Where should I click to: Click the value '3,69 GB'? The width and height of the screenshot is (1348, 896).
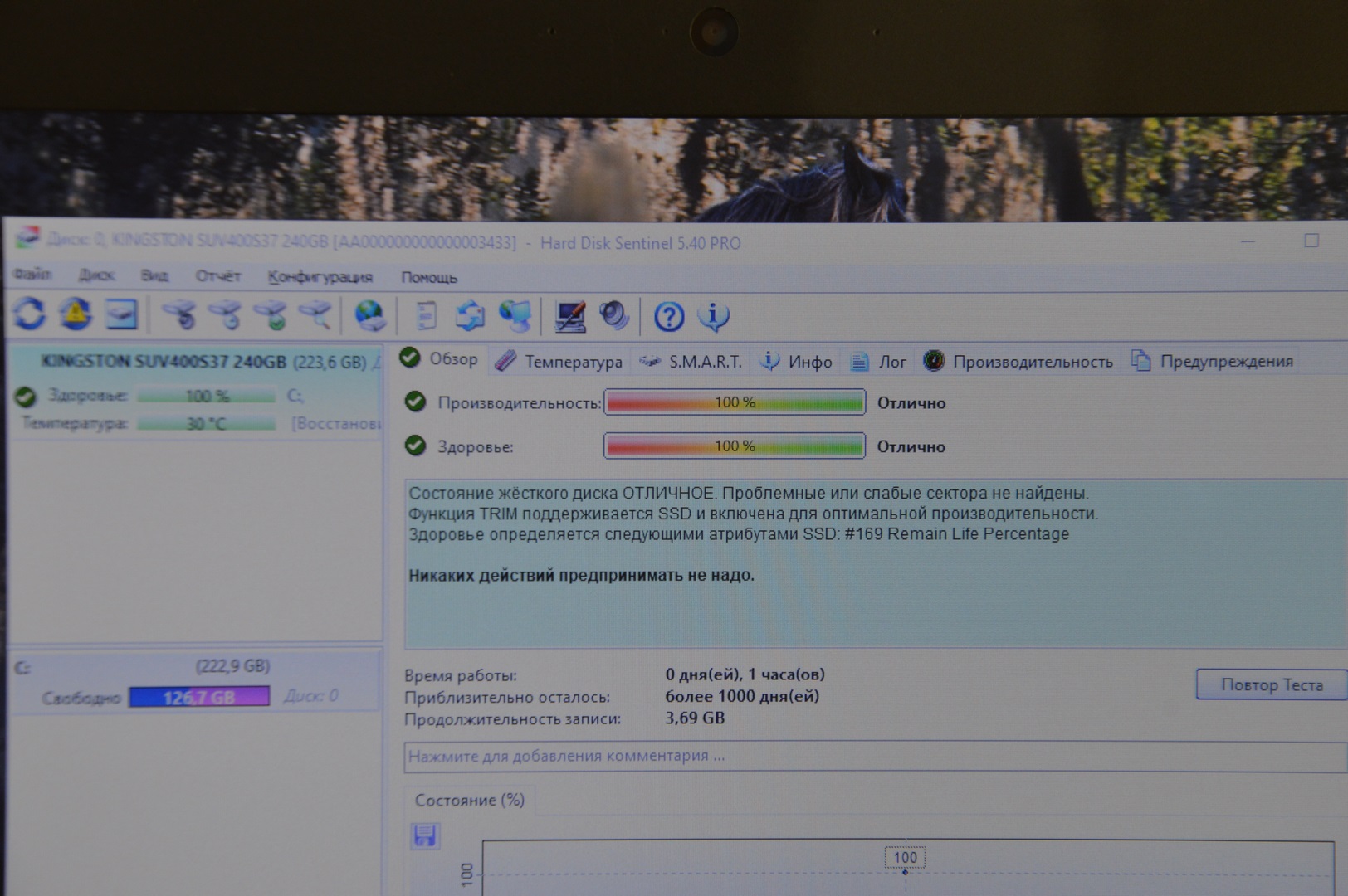(695, 718)
